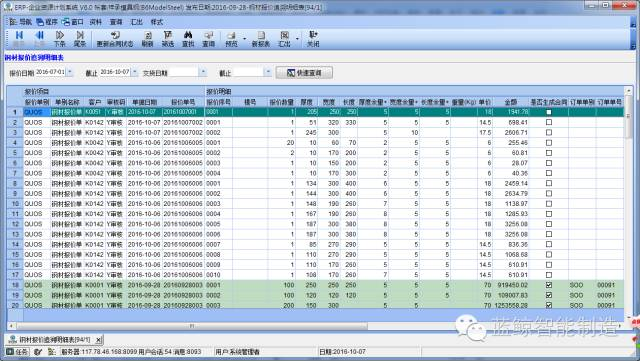Go to previous record (上条) icon
Image resolution: width=640 pixels, height=361 pixels.
click(40, 36)
